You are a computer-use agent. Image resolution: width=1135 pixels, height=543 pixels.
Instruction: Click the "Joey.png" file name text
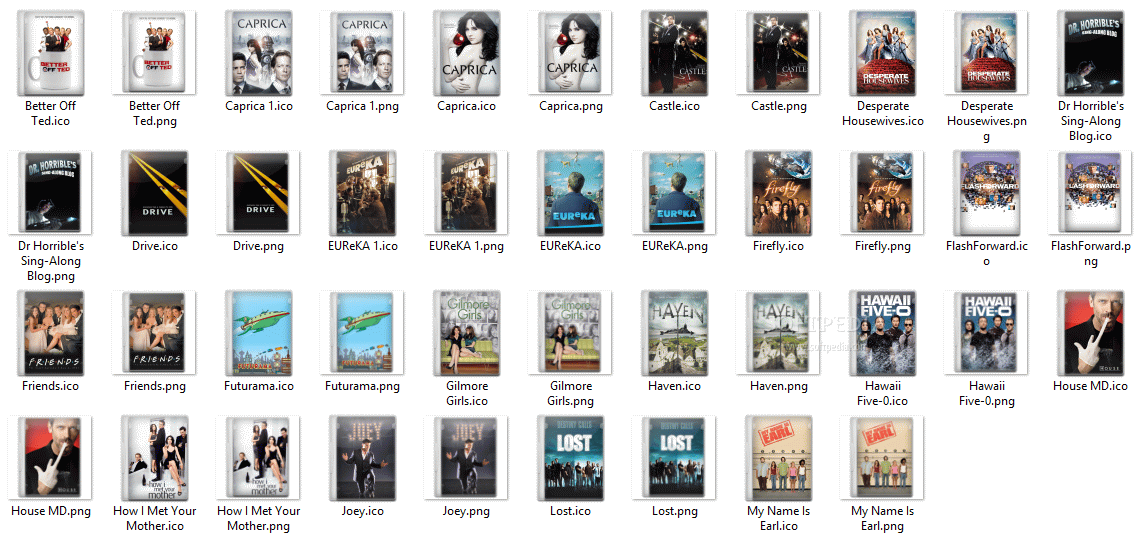click(x=467, y=512)
